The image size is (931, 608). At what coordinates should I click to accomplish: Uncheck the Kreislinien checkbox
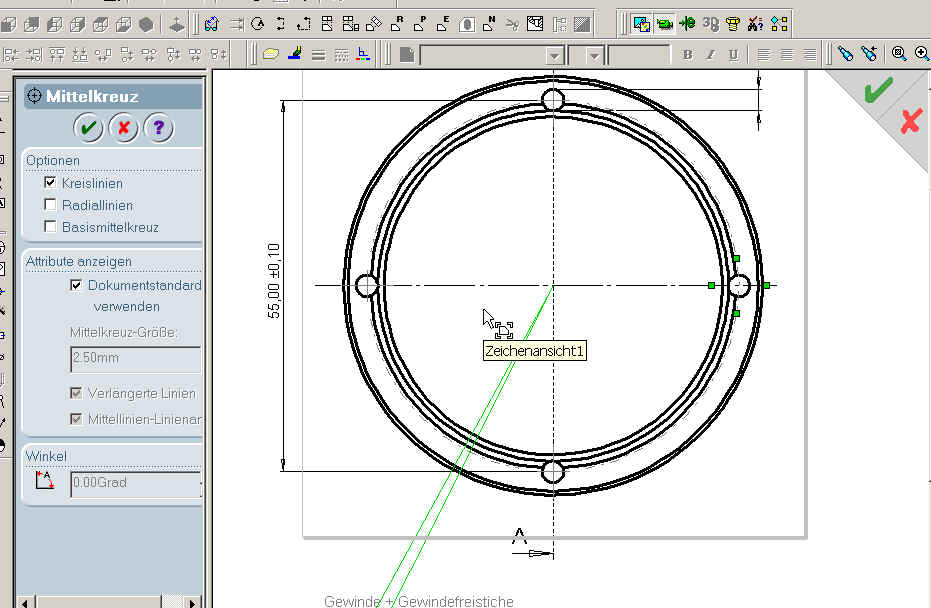[51, 183]
